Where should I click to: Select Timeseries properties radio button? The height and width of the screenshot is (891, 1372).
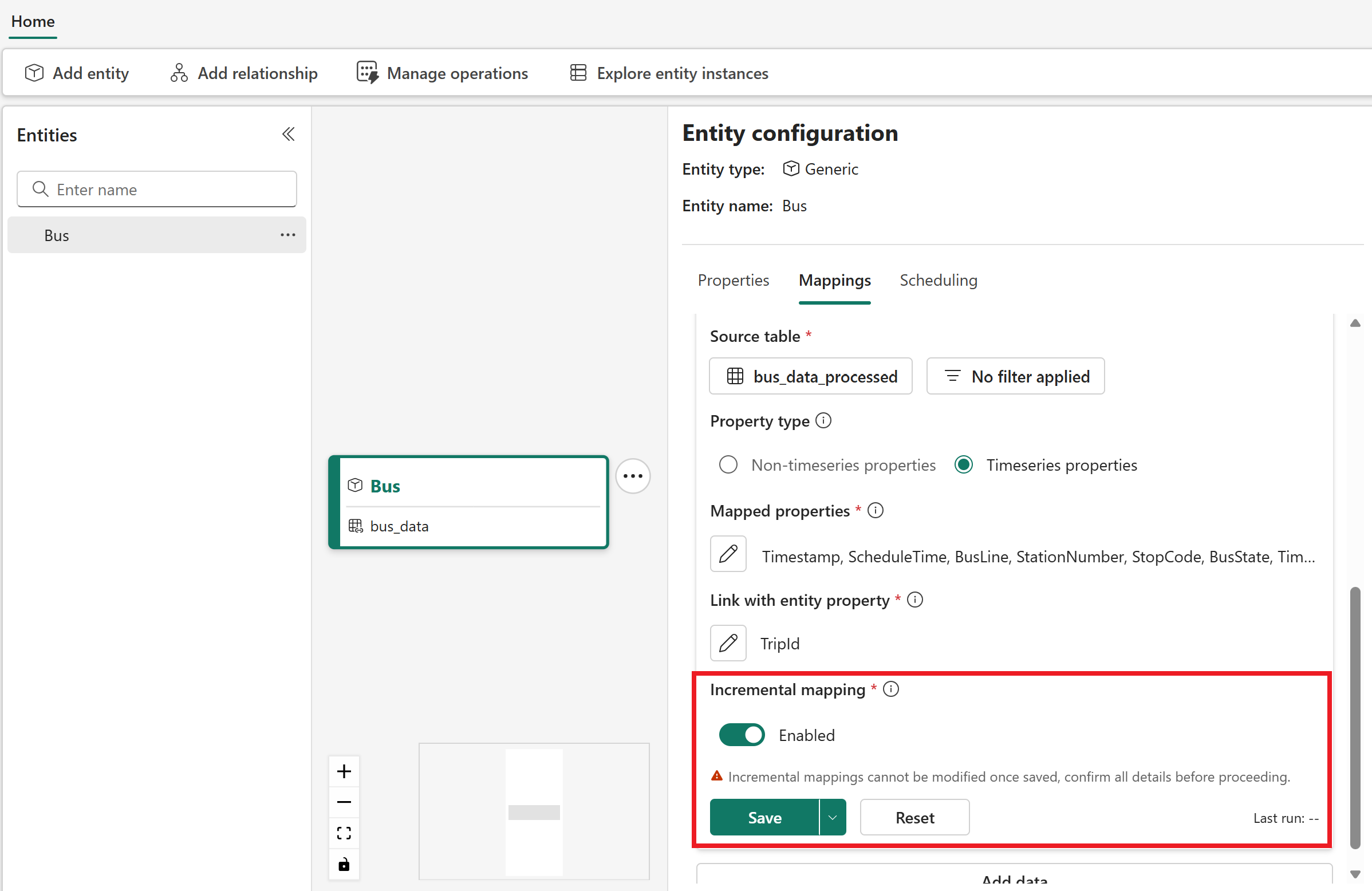point(963,464)
